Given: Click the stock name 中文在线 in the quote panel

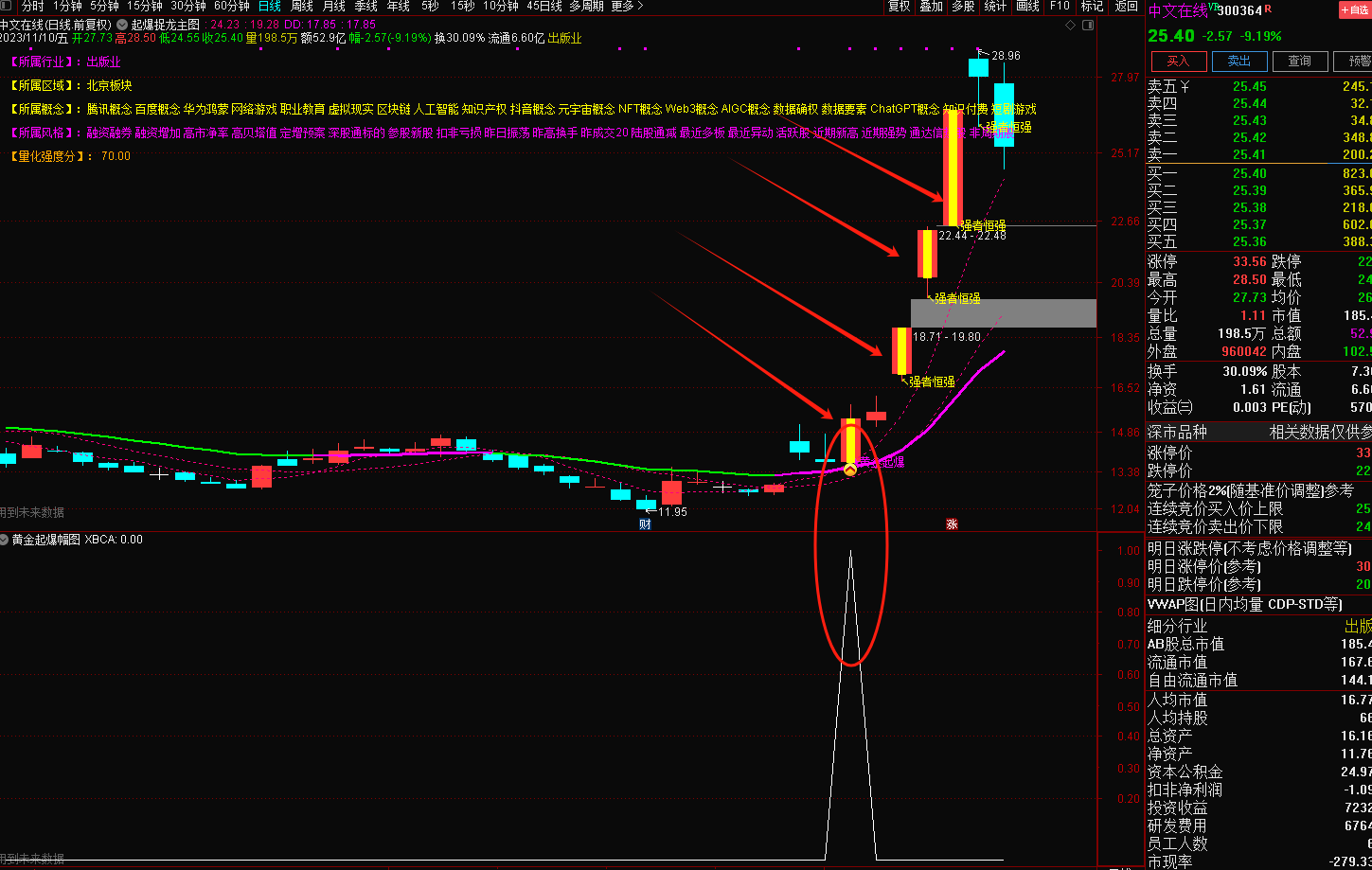Looking at the screenshot, I should 1178,10.
